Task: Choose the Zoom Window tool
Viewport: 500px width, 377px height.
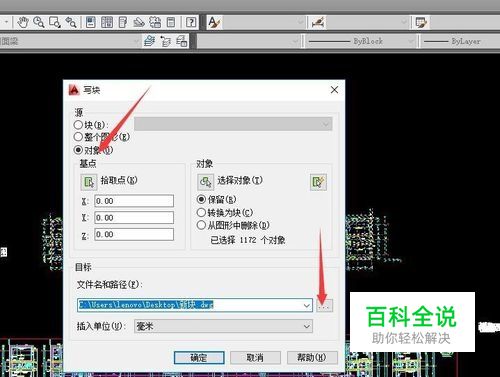Action: 55,22
